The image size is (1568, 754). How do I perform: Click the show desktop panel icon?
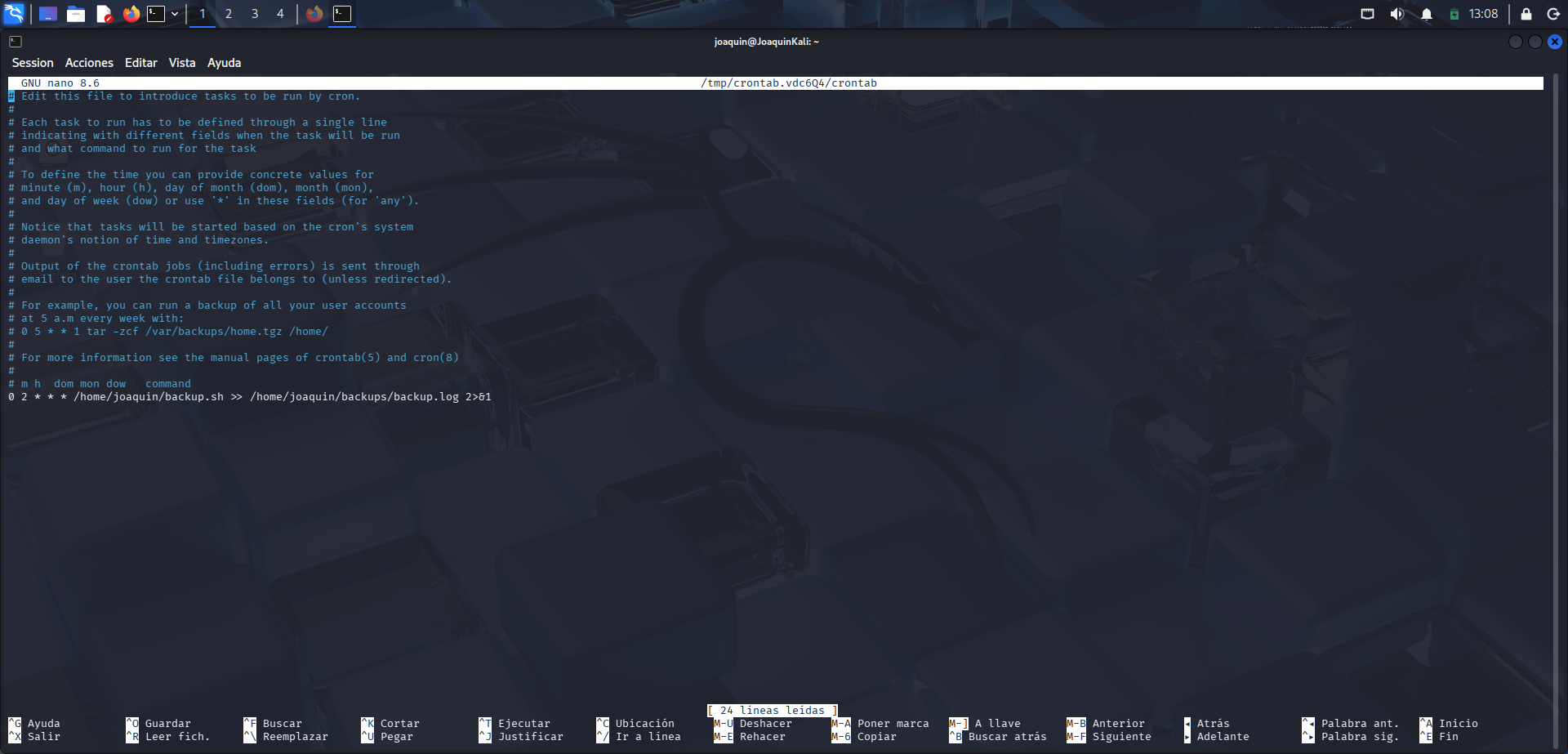click(x=48, y=14)
